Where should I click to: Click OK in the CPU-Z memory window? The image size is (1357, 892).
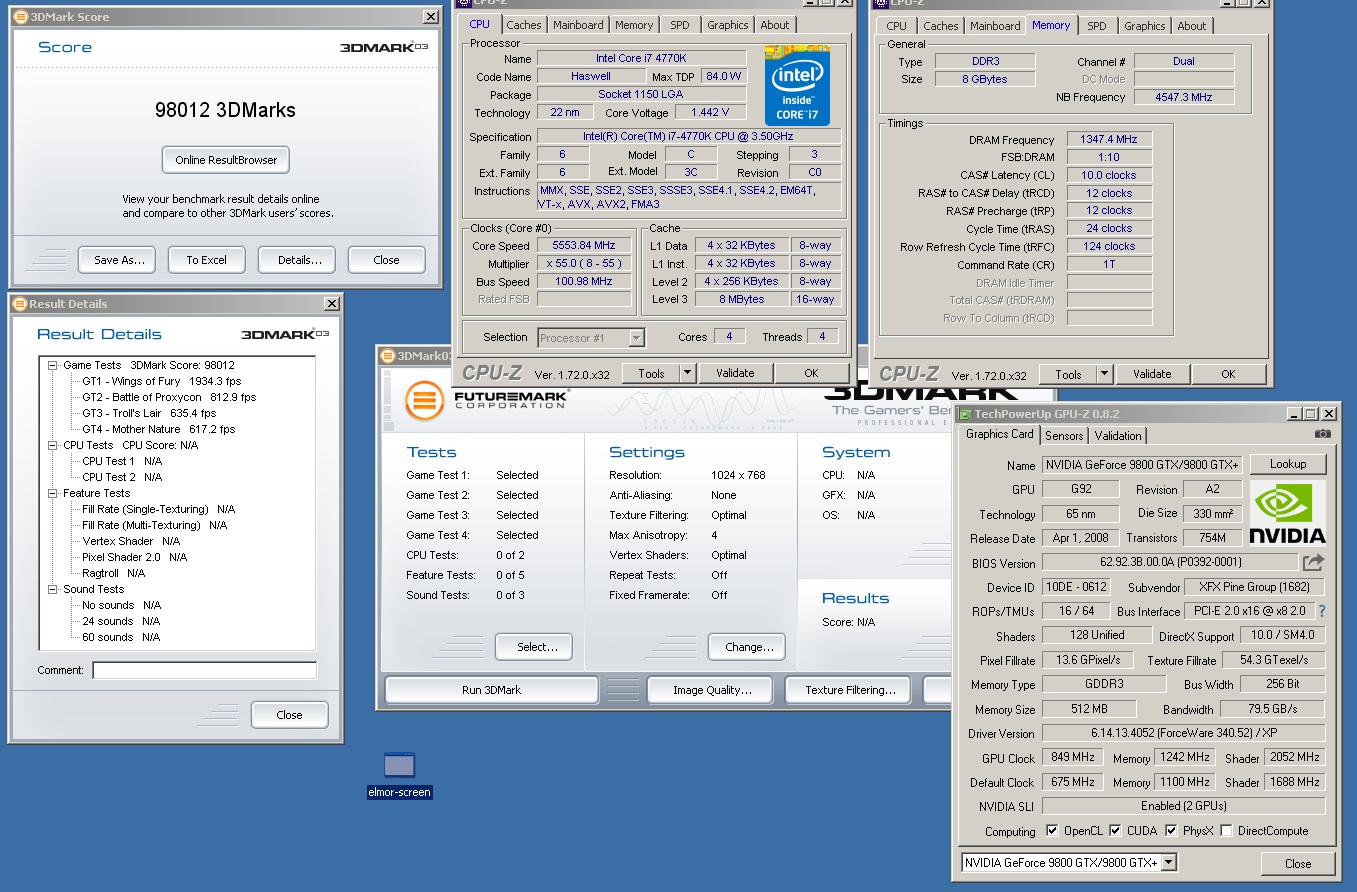click(x=1228, y=374)
